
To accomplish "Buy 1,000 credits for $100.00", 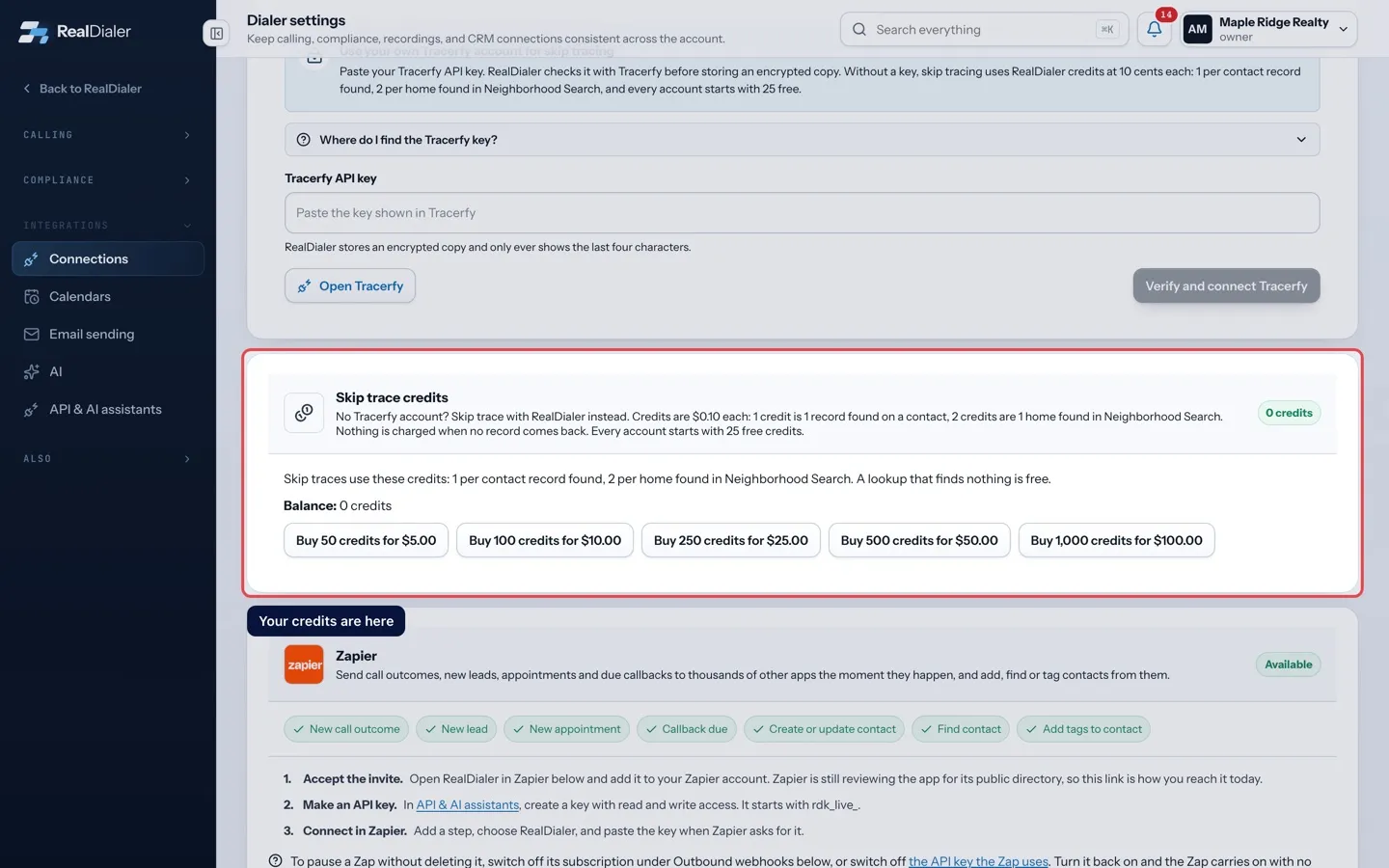I will pyautogui.click(x=1116, y=540).
